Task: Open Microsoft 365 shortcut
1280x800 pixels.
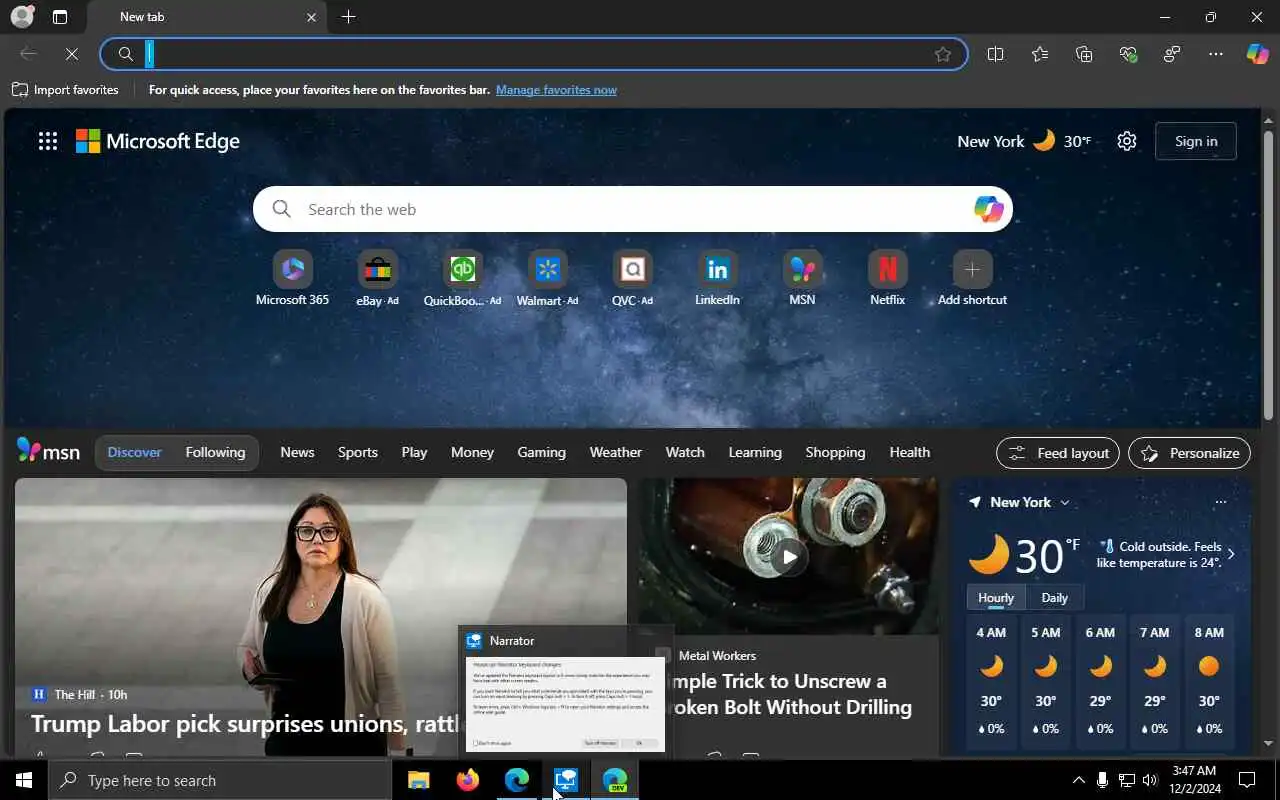Action: [292, 278]
